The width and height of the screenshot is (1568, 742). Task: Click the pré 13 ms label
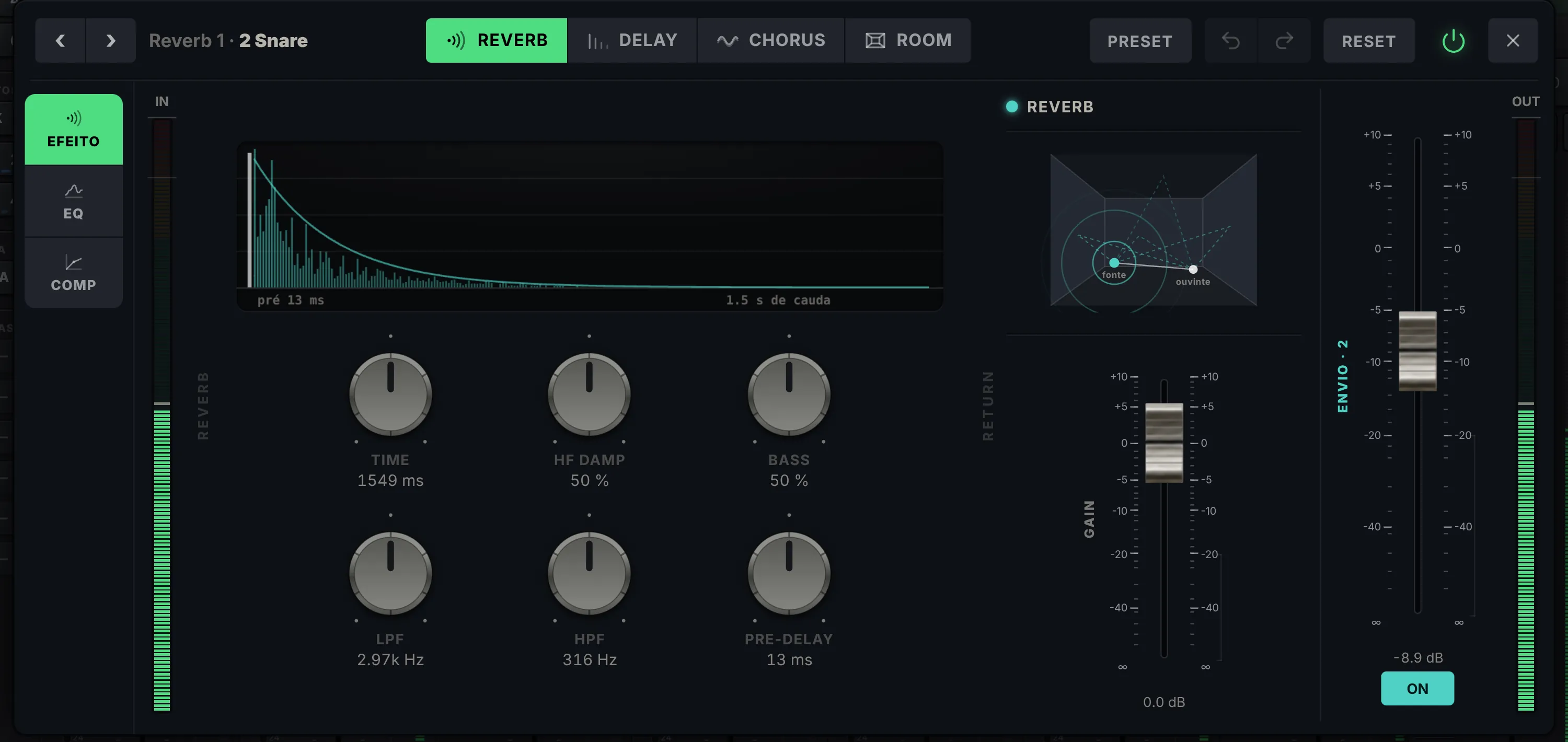tap(291, 300)
